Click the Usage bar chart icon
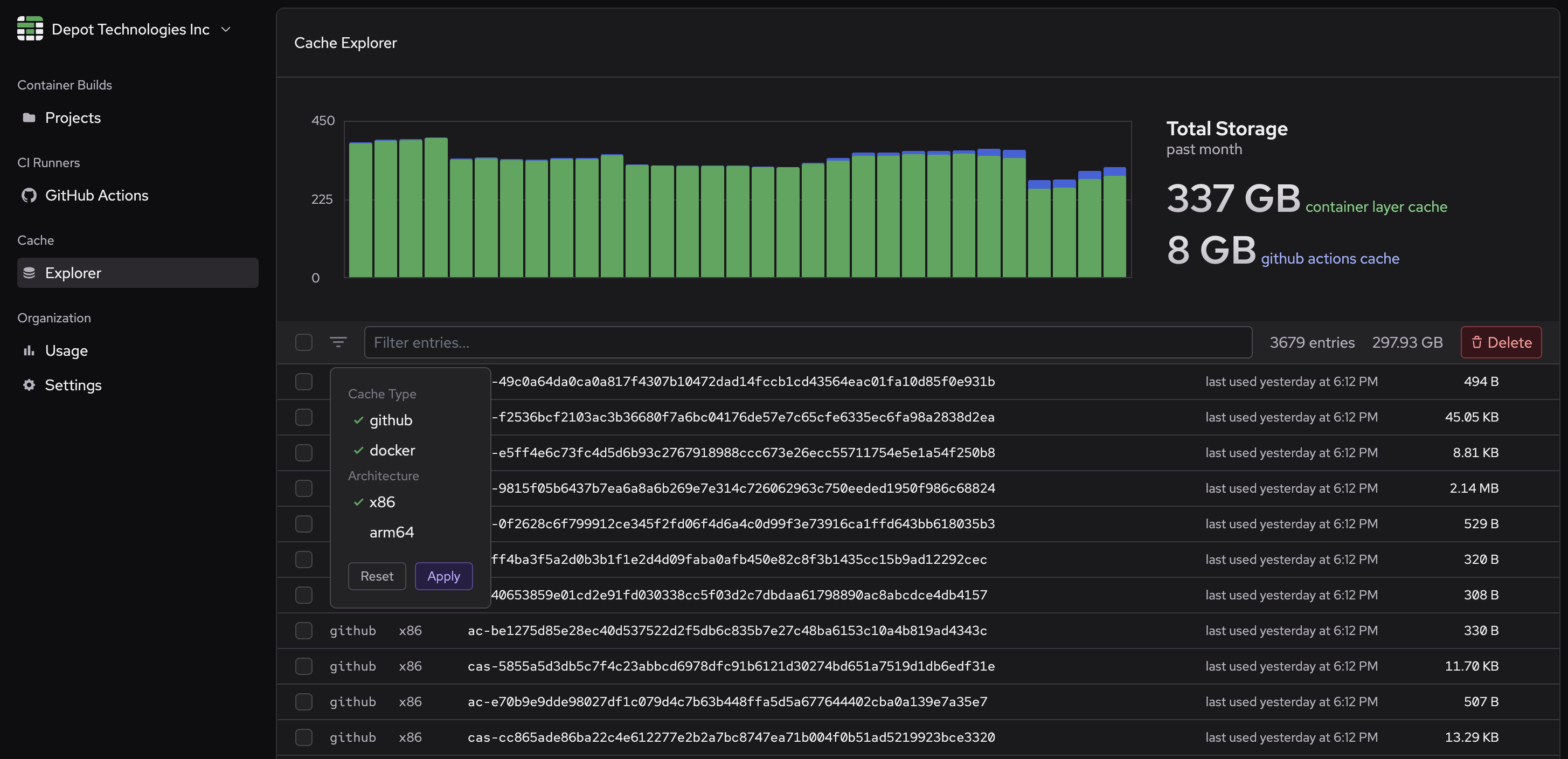This screenshot has width=1568, height=759. pyautogui.click(x=29, y=351)
